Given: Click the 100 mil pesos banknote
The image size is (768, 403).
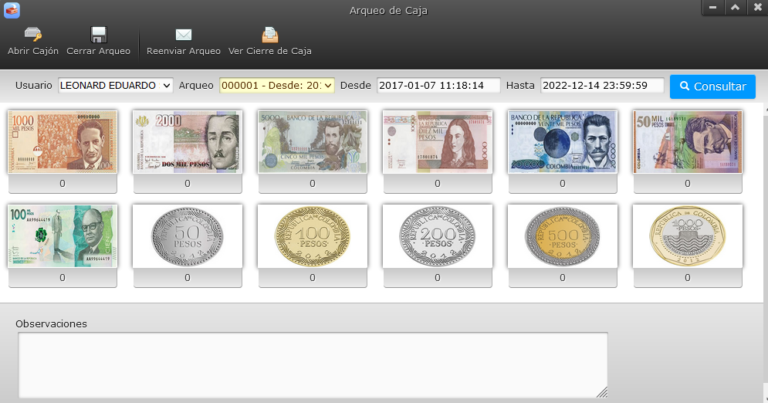Looking at the screenshot, I should click(62, 236).
